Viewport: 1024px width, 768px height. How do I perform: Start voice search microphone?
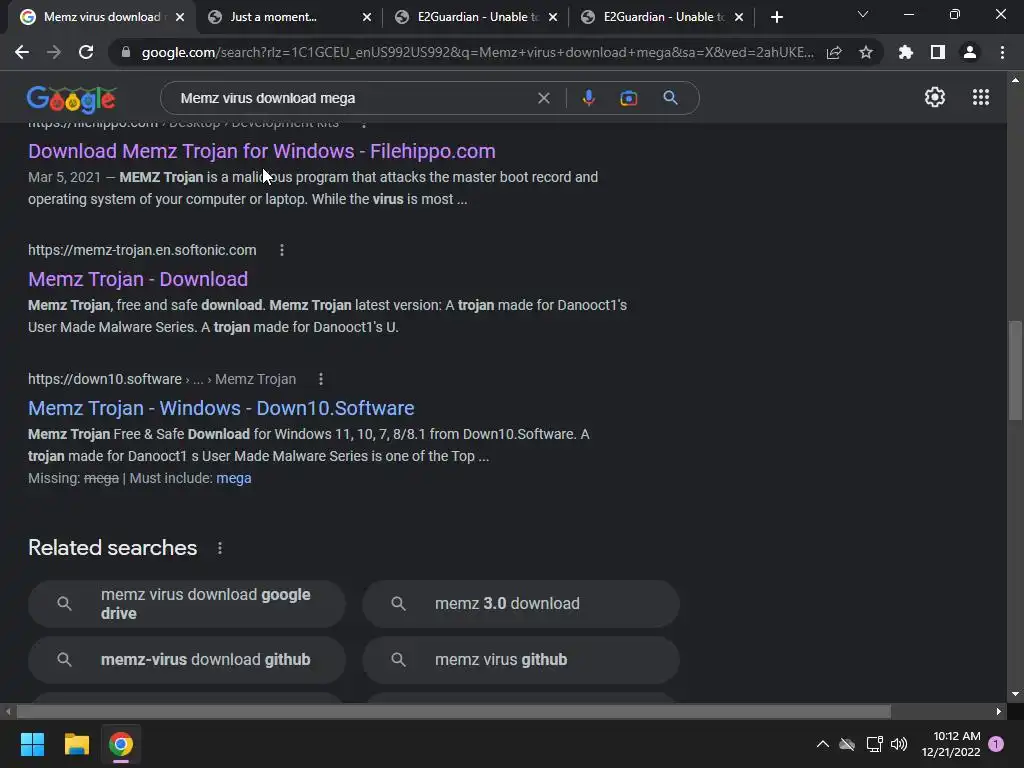pos(588,98)
